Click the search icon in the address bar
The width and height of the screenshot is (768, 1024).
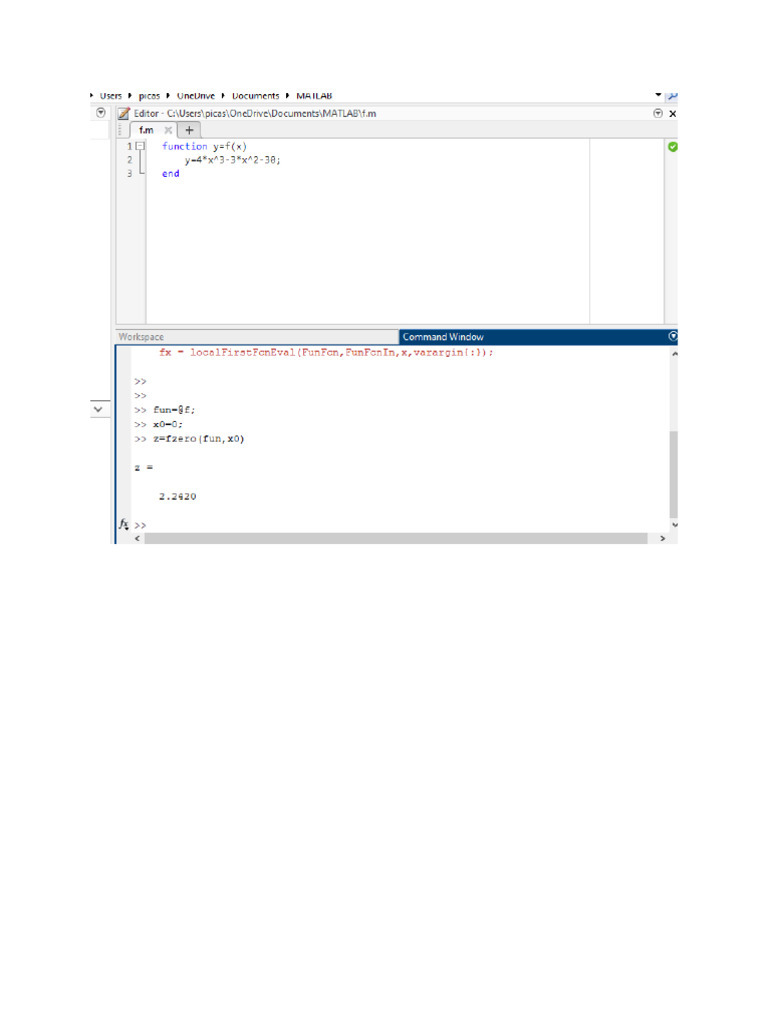pos(673,96)
